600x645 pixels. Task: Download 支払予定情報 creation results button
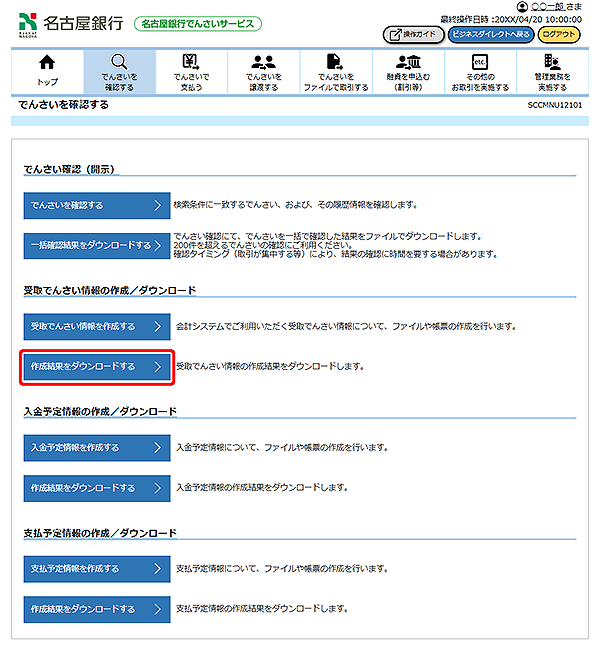coord(97,609)
